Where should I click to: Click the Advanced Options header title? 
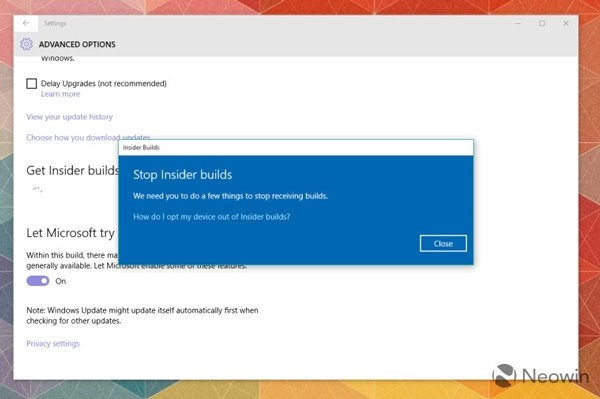click(77, 44)
